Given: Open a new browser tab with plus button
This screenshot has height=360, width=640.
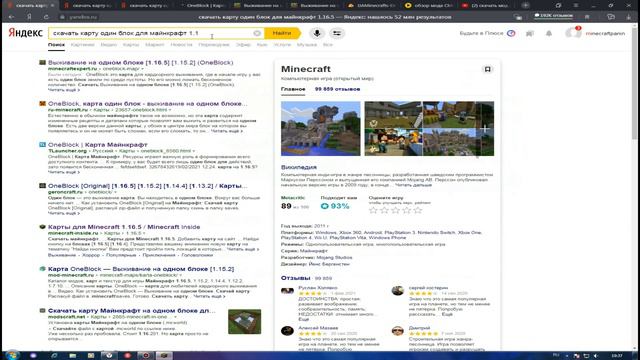Looking at the screenshot, I should pyautogui.click(x=526, y=5).
